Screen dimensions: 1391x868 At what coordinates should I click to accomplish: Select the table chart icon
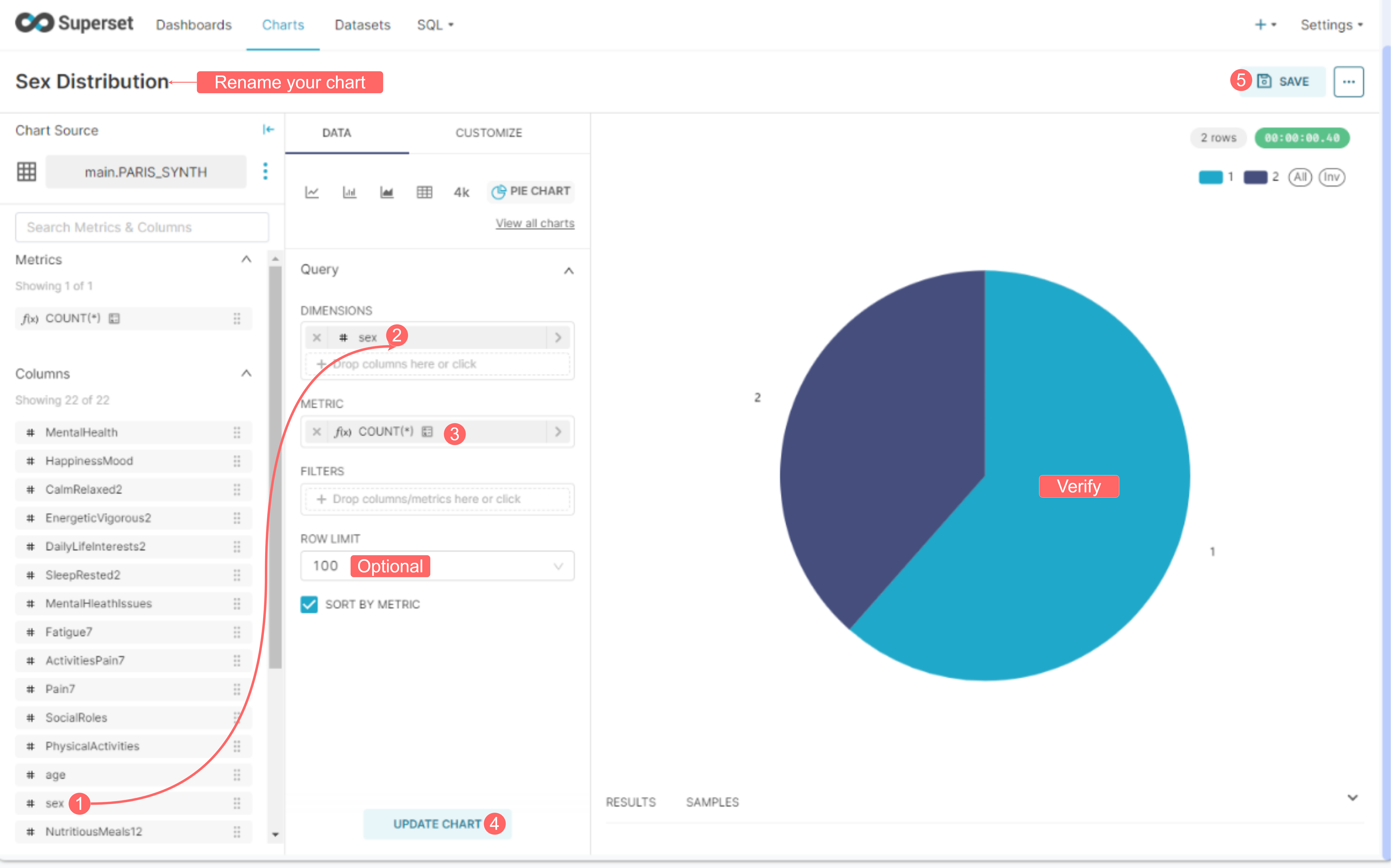coord(424,192)
